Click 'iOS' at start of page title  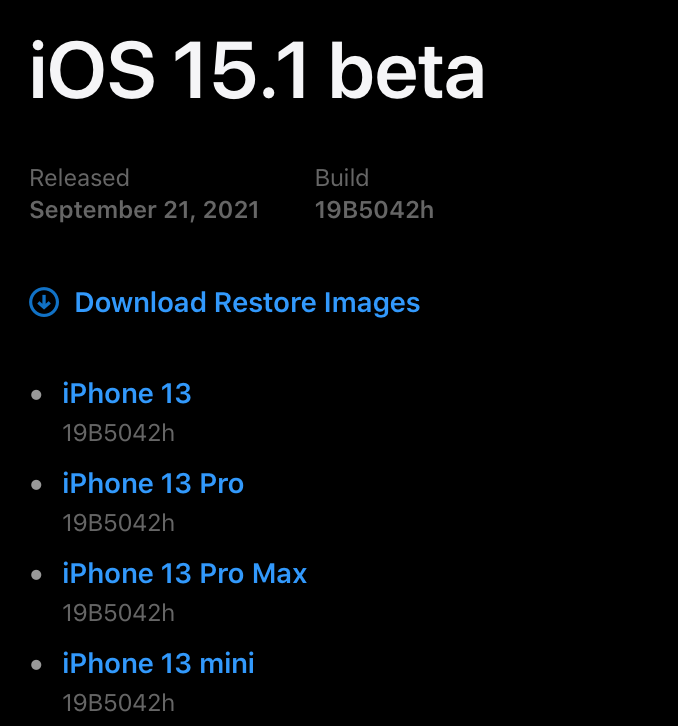[92, 72]
